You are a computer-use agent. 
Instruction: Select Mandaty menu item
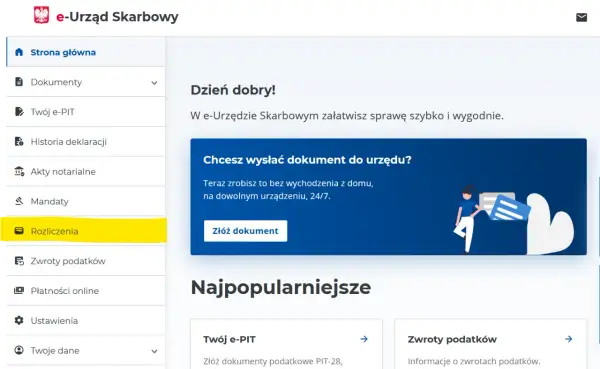86,201
